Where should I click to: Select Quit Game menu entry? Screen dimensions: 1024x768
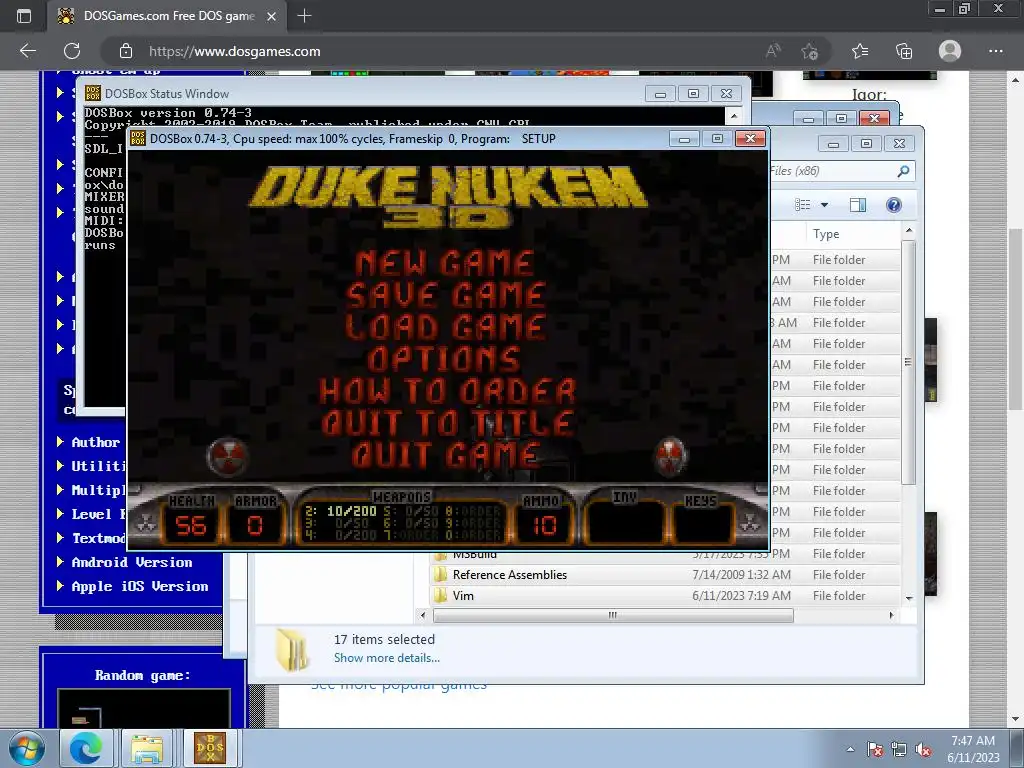pyautogui.click(x=447, y=455)
